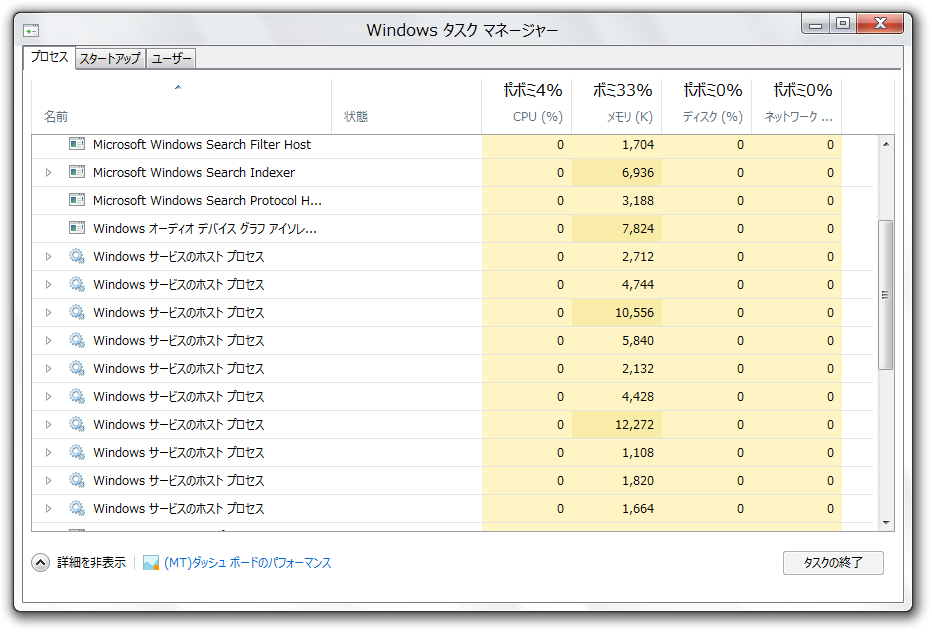Click the Task Manager title bar icon
Image resolution: width=932 pixels, height=632 pixels.
[32, 30]
